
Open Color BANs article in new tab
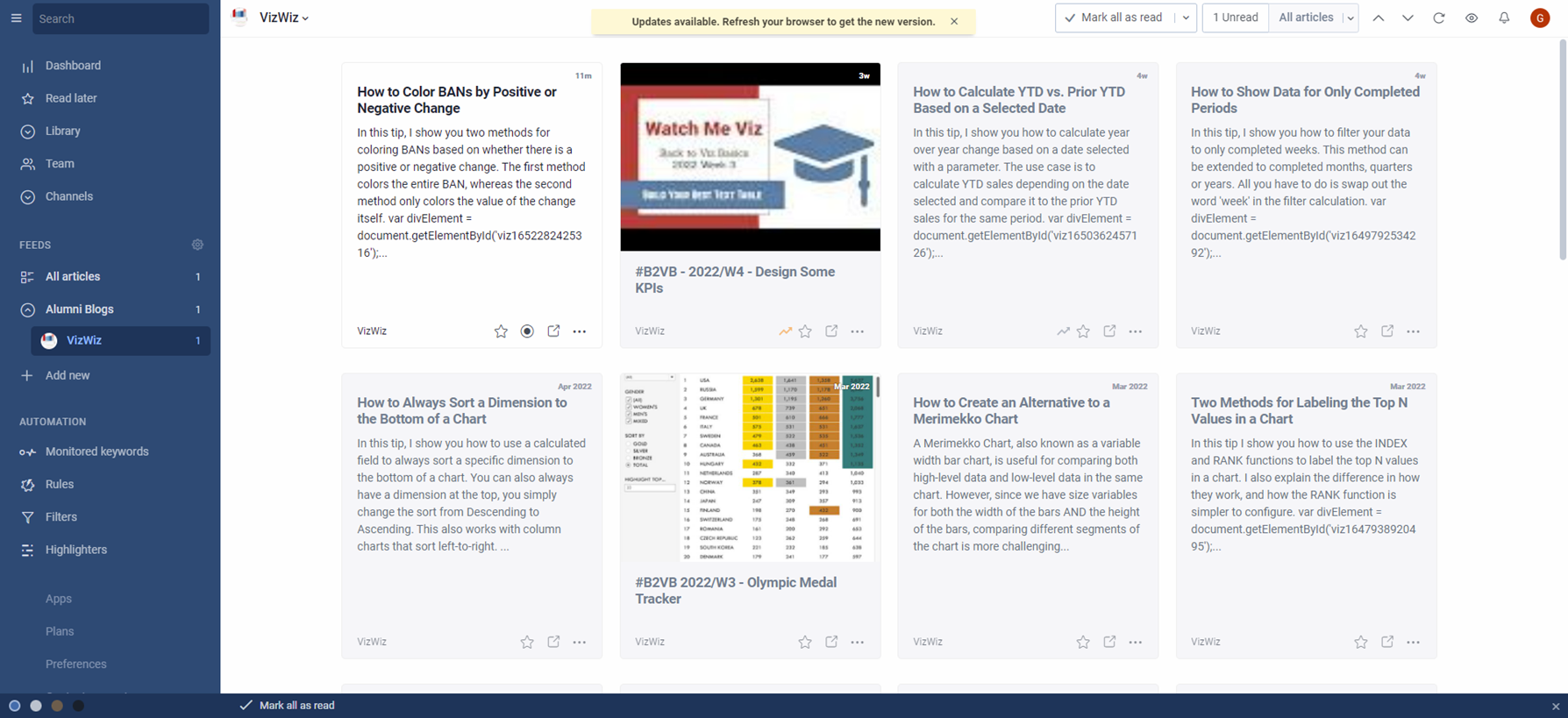coord(553,331)
